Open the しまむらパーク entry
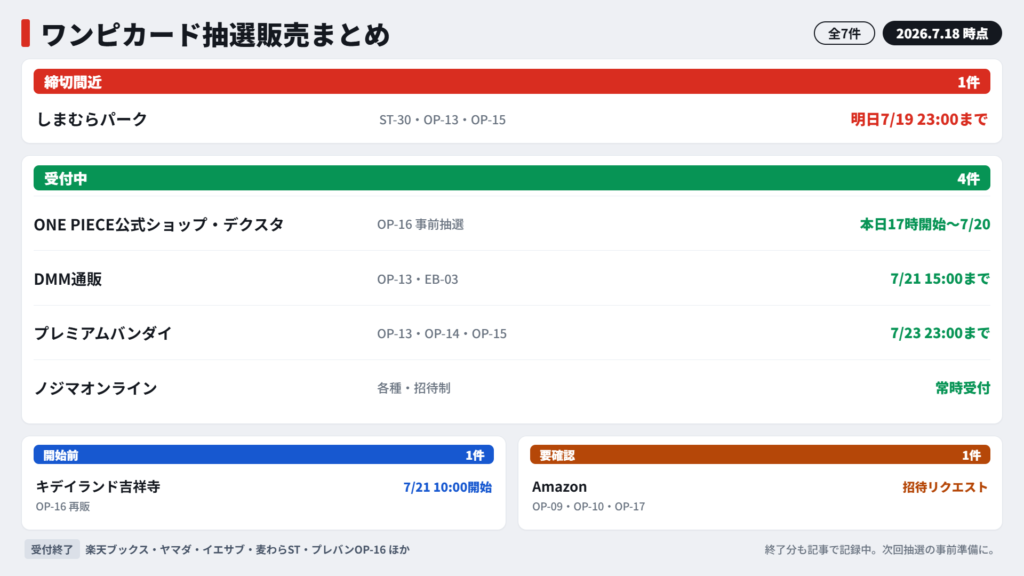The image size is (1024, 576). tap(92, 119)
